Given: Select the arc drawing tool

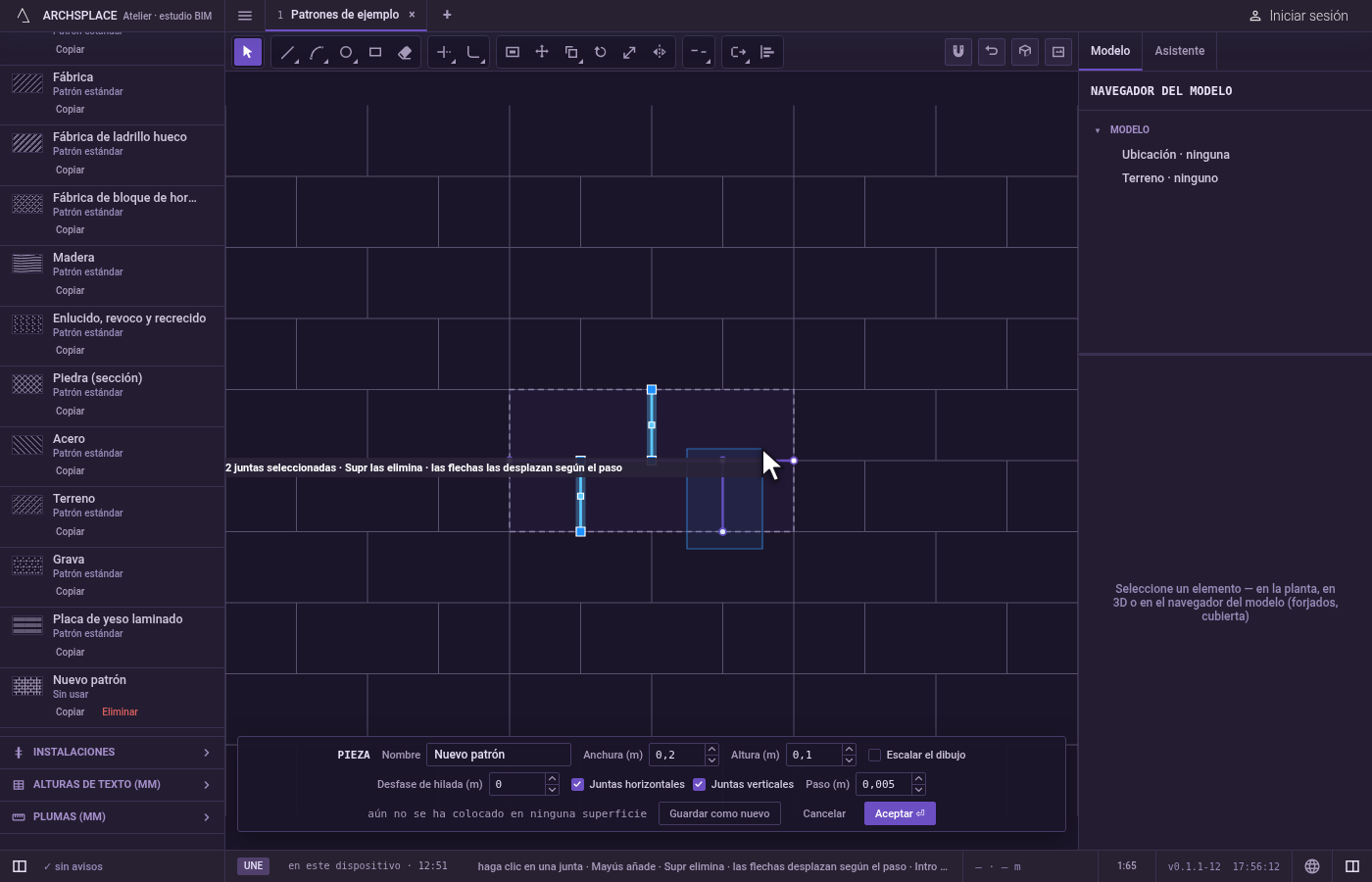Looking at the screenshot, I should coord(317,52).
